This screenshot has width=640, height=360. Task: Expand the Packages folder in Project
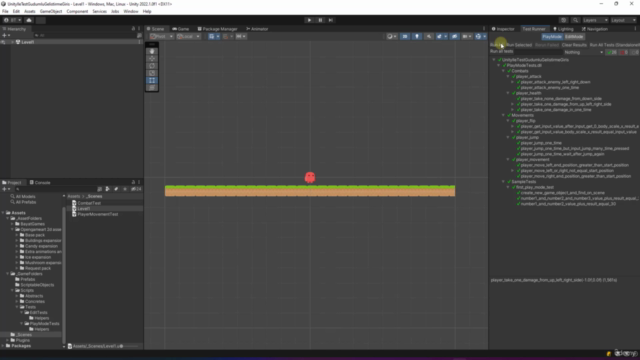(x=3, y=346)
